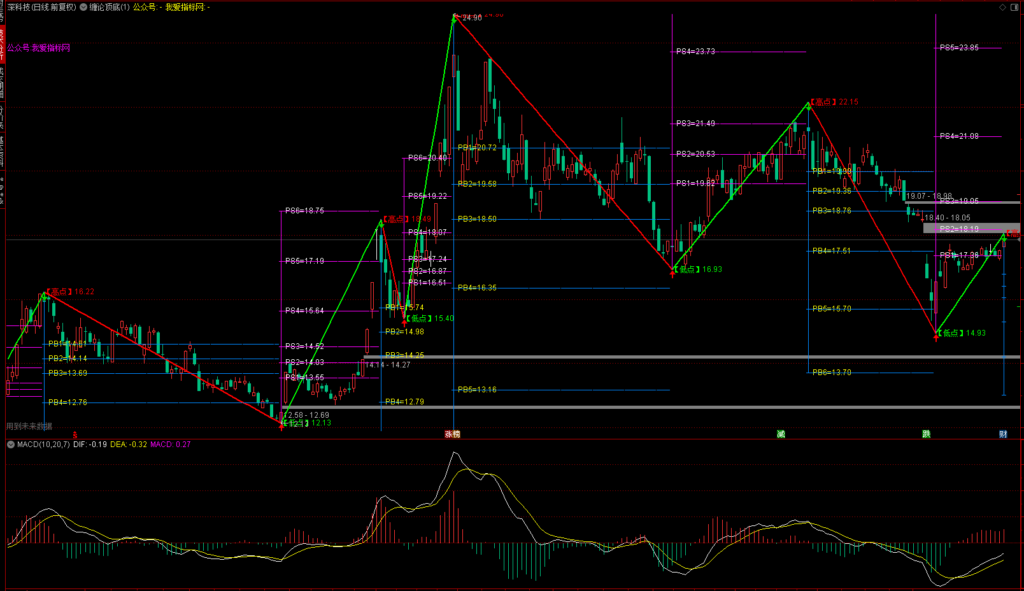
Task: Expand the MACD(10,20,7) indicator dropdown arrow
Action: (11, 445)
